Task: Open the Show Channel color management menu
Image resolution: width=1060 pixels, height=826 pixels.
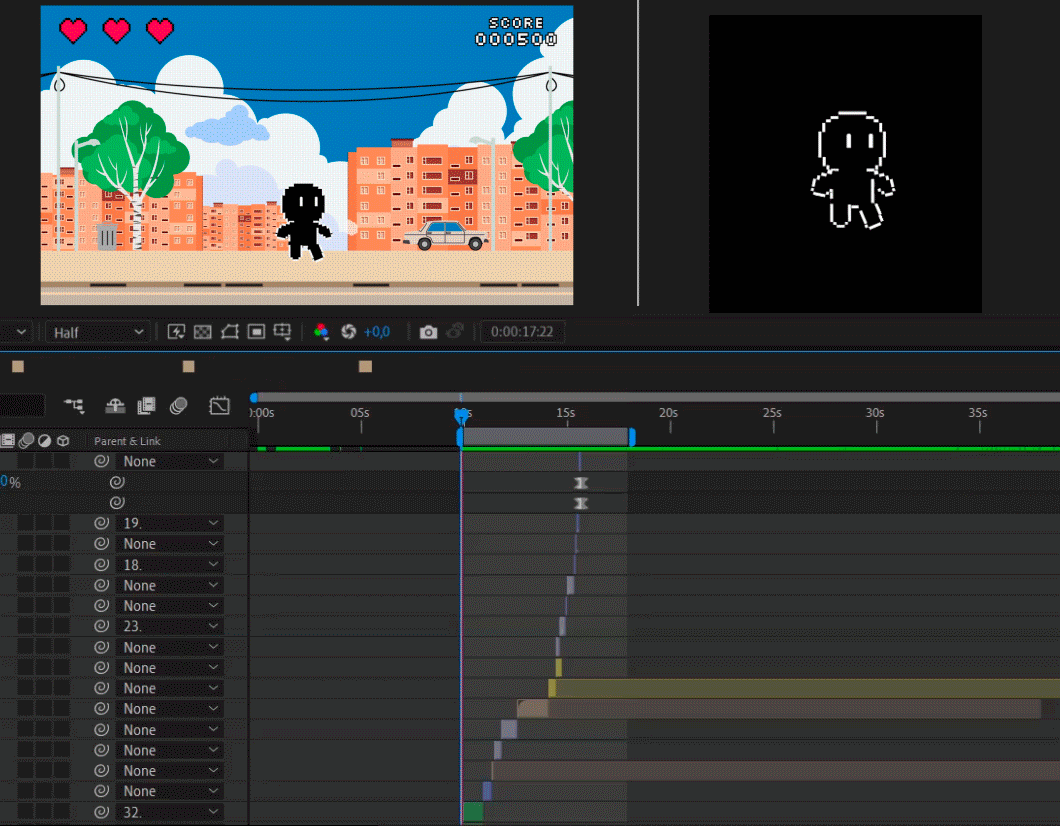Action: coord(321,332)
